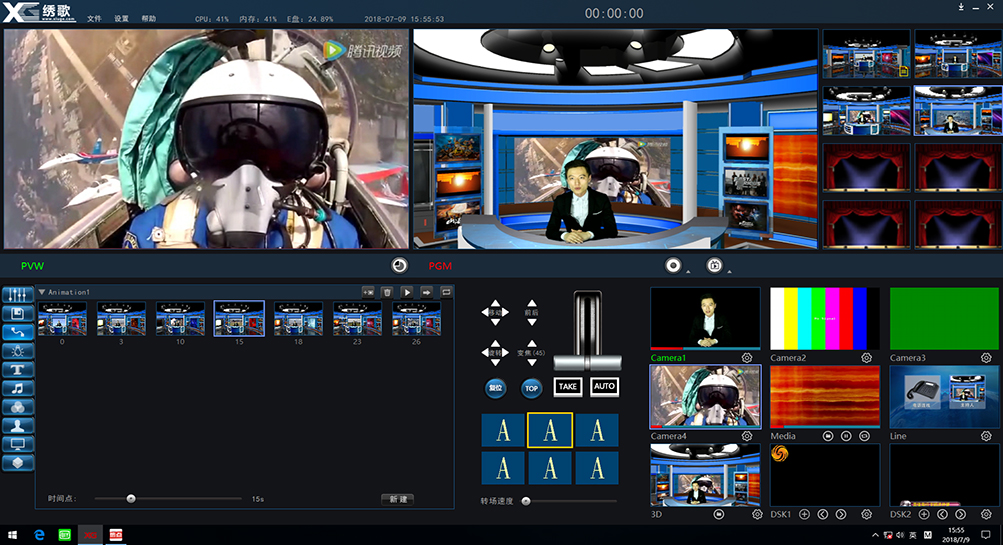1003x545 pixels.
Task: Open the 文件 (File) menu
Action: point(94,19)
